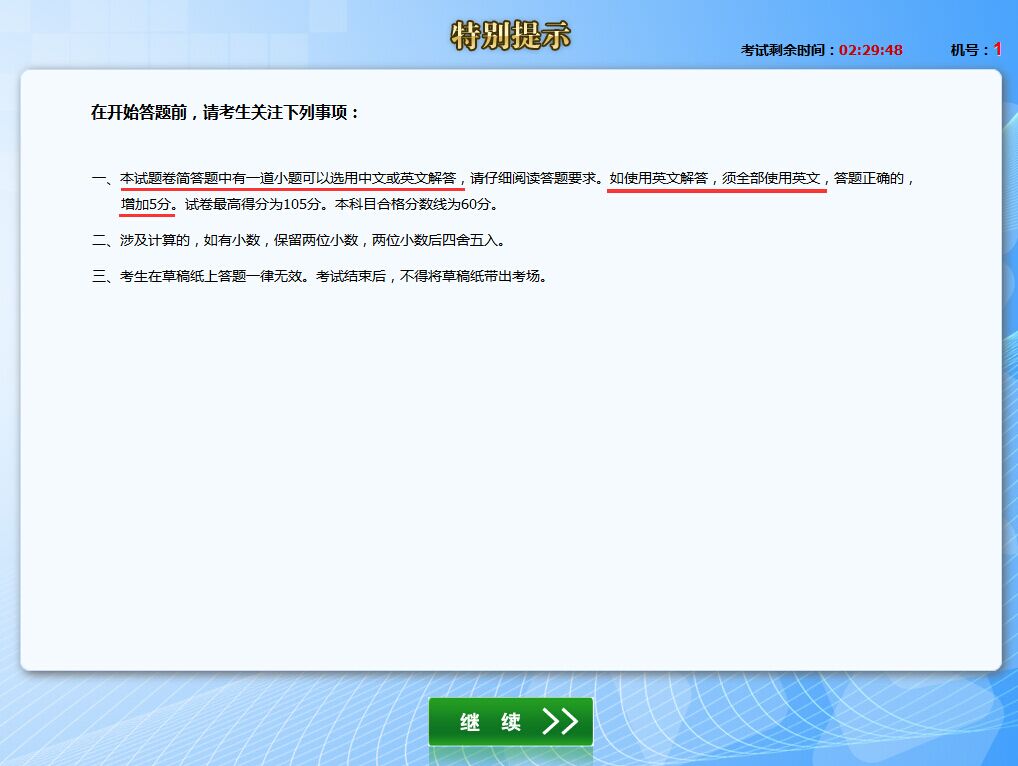Viewport: 1018px width, 766px height.
Task: Click the bold heading 在开始答题前
Action: (x=225, y=113)
